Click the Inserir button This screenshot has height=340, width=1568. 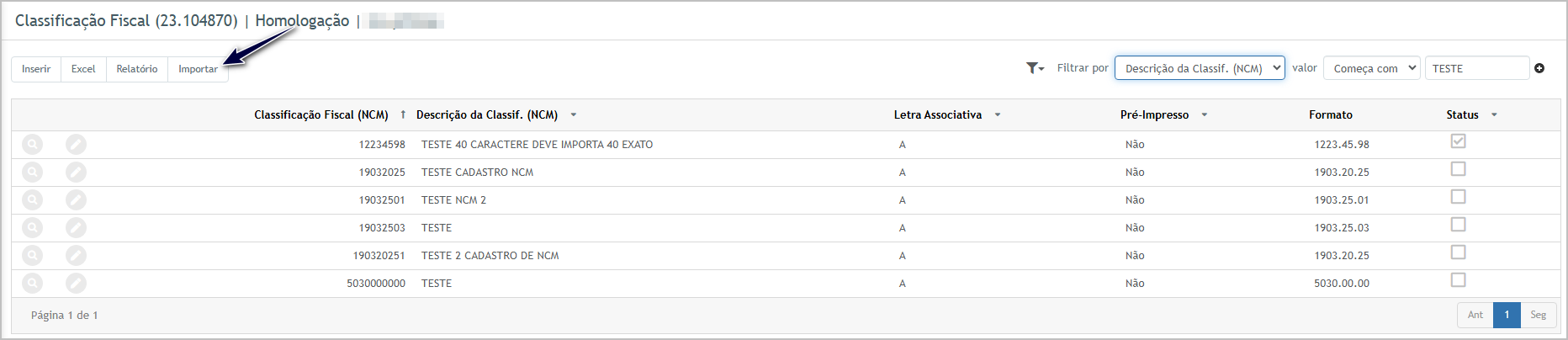point(36,69)
